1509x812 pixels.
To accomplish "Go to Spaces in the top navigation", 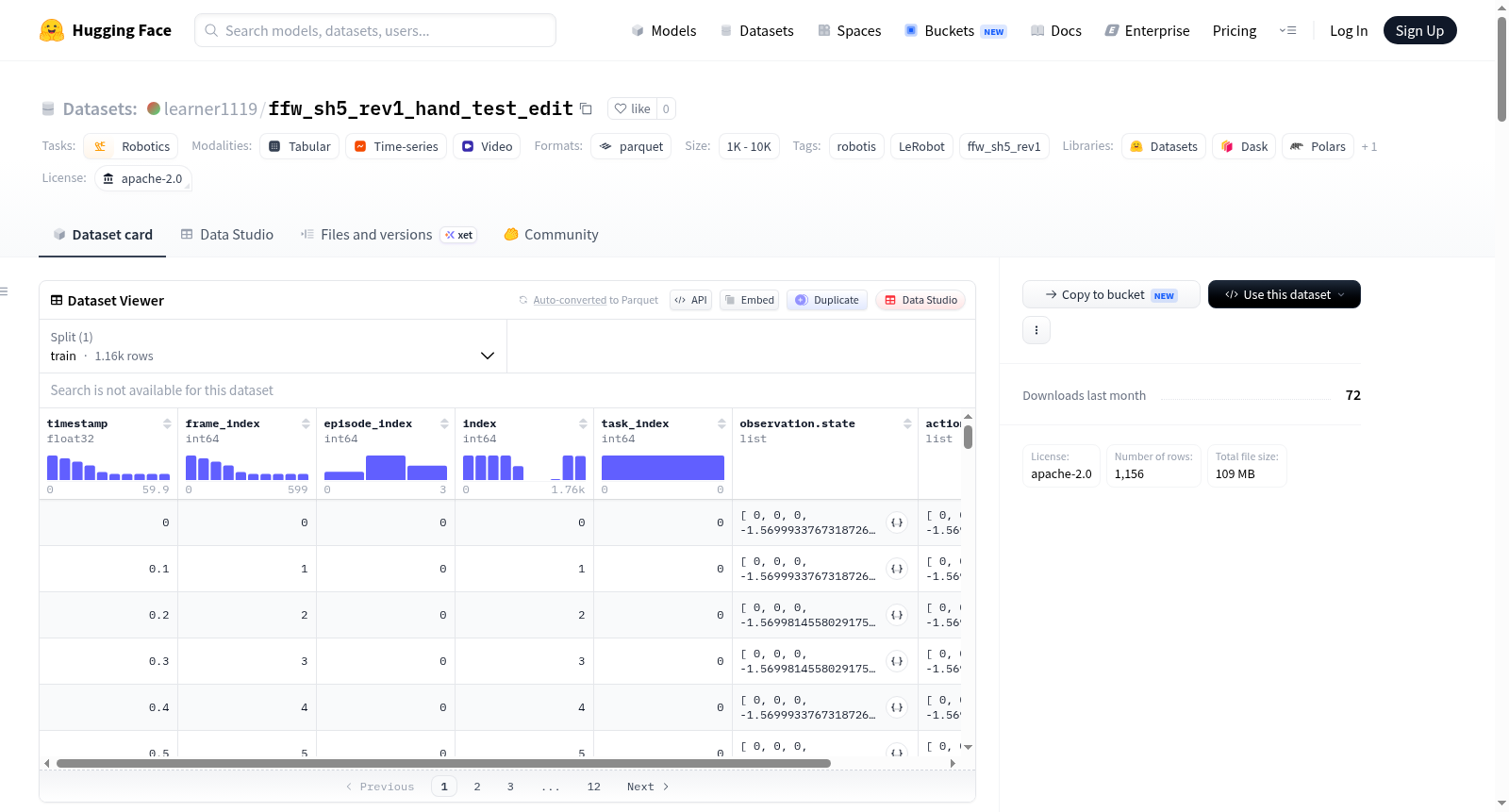I will (x=850, y=30).
